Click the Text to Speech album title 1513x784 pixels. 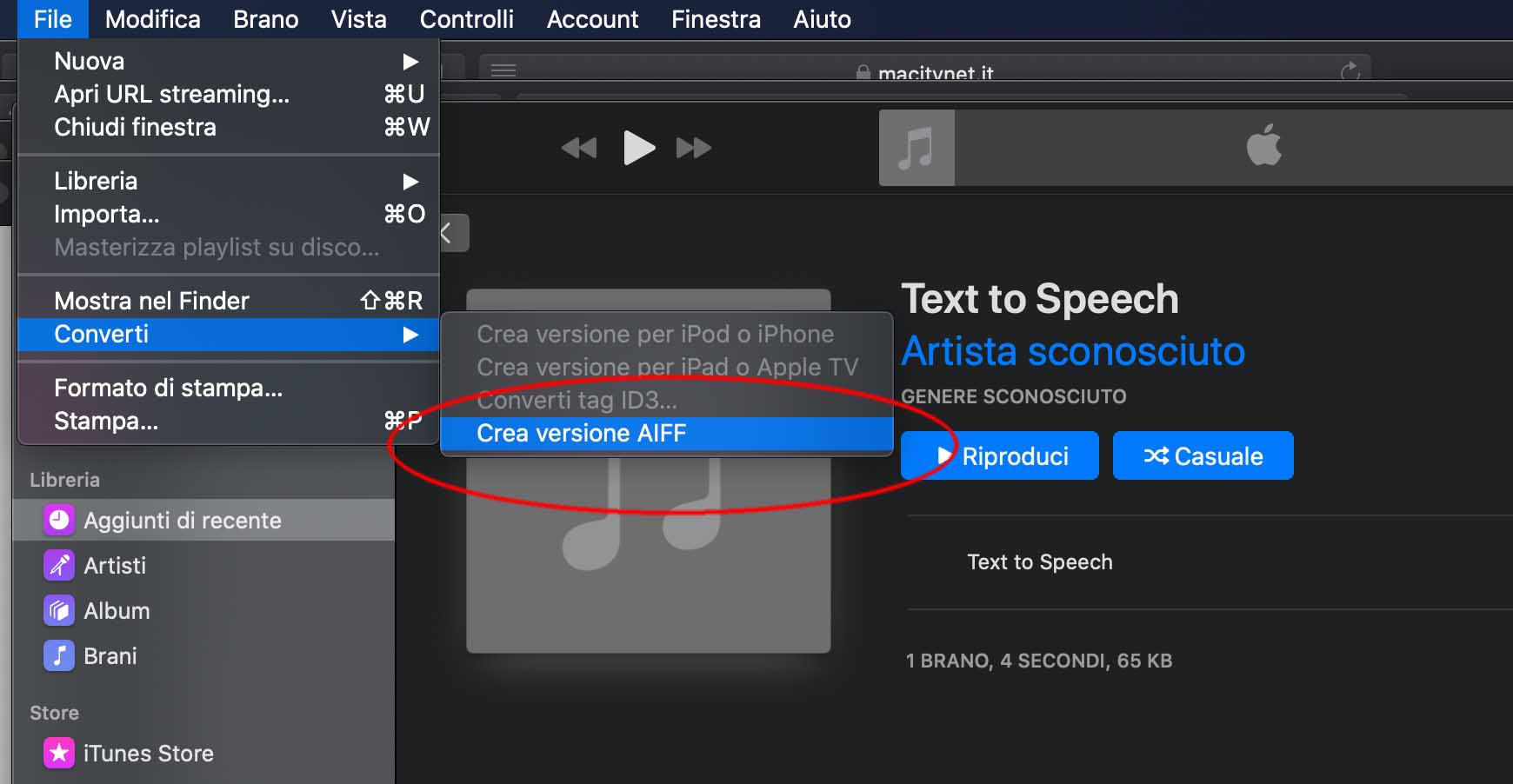[1040, 299]
